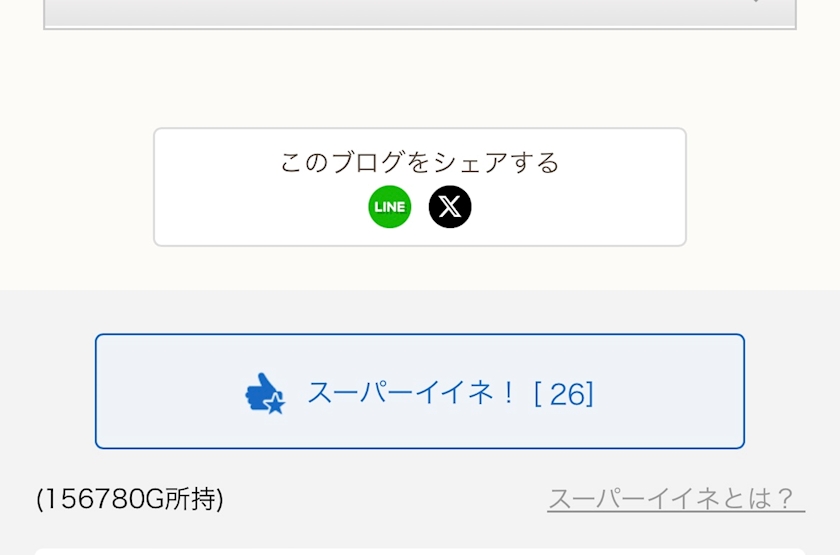Click the dropdown arrow in the gray selector
The height and width of the screenshot is (555, 840).
756,2
